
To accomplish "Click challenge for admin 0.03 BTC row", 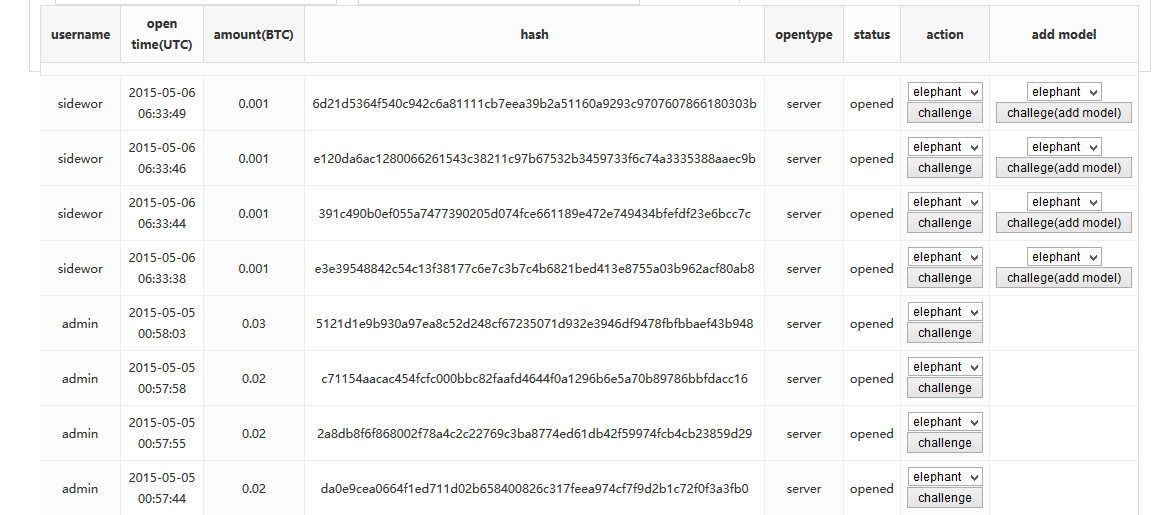I will click(x=944, y=333).
